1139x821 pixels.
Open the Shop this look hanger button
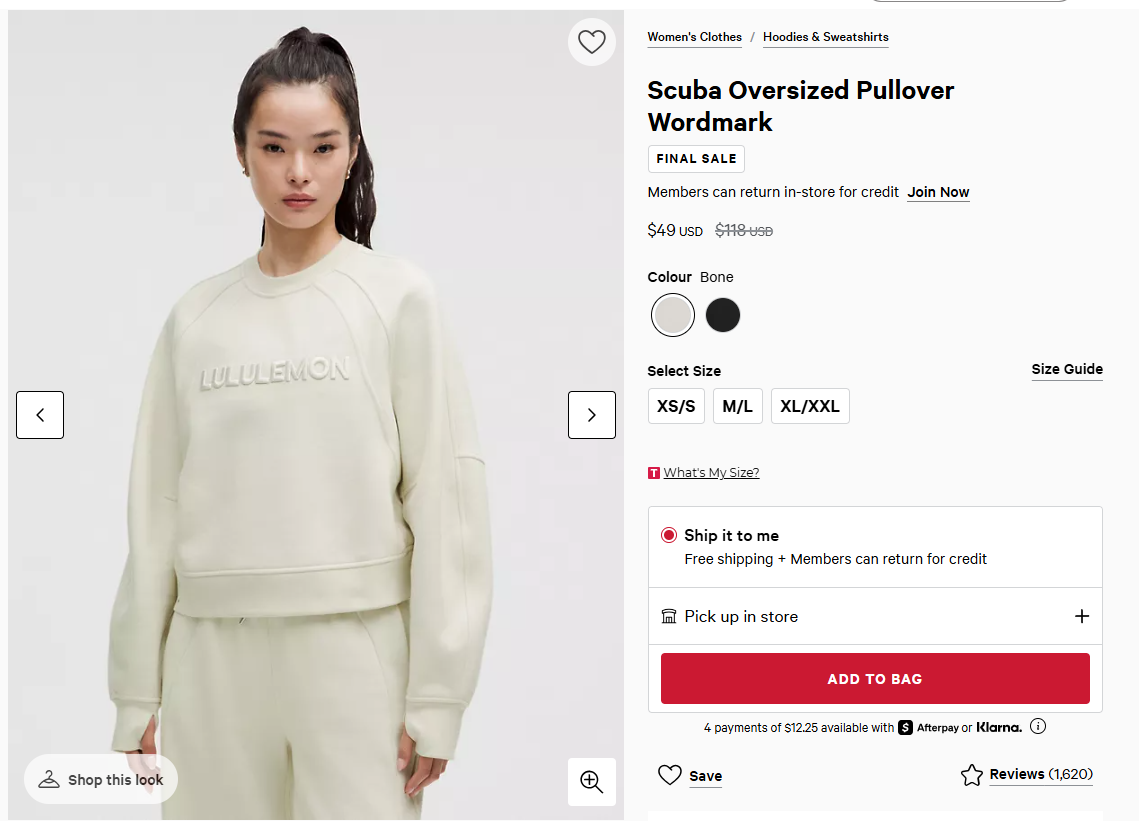101,780
